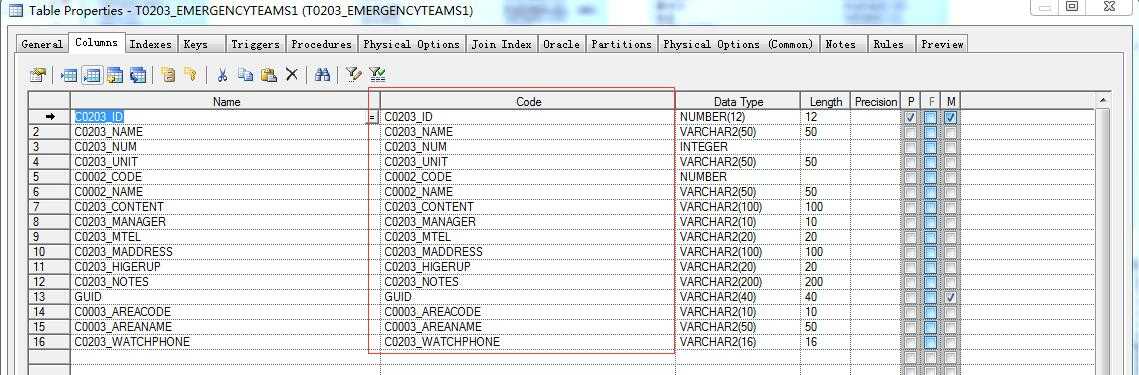
Task: Open the Oracle tab
Action: 562,44
